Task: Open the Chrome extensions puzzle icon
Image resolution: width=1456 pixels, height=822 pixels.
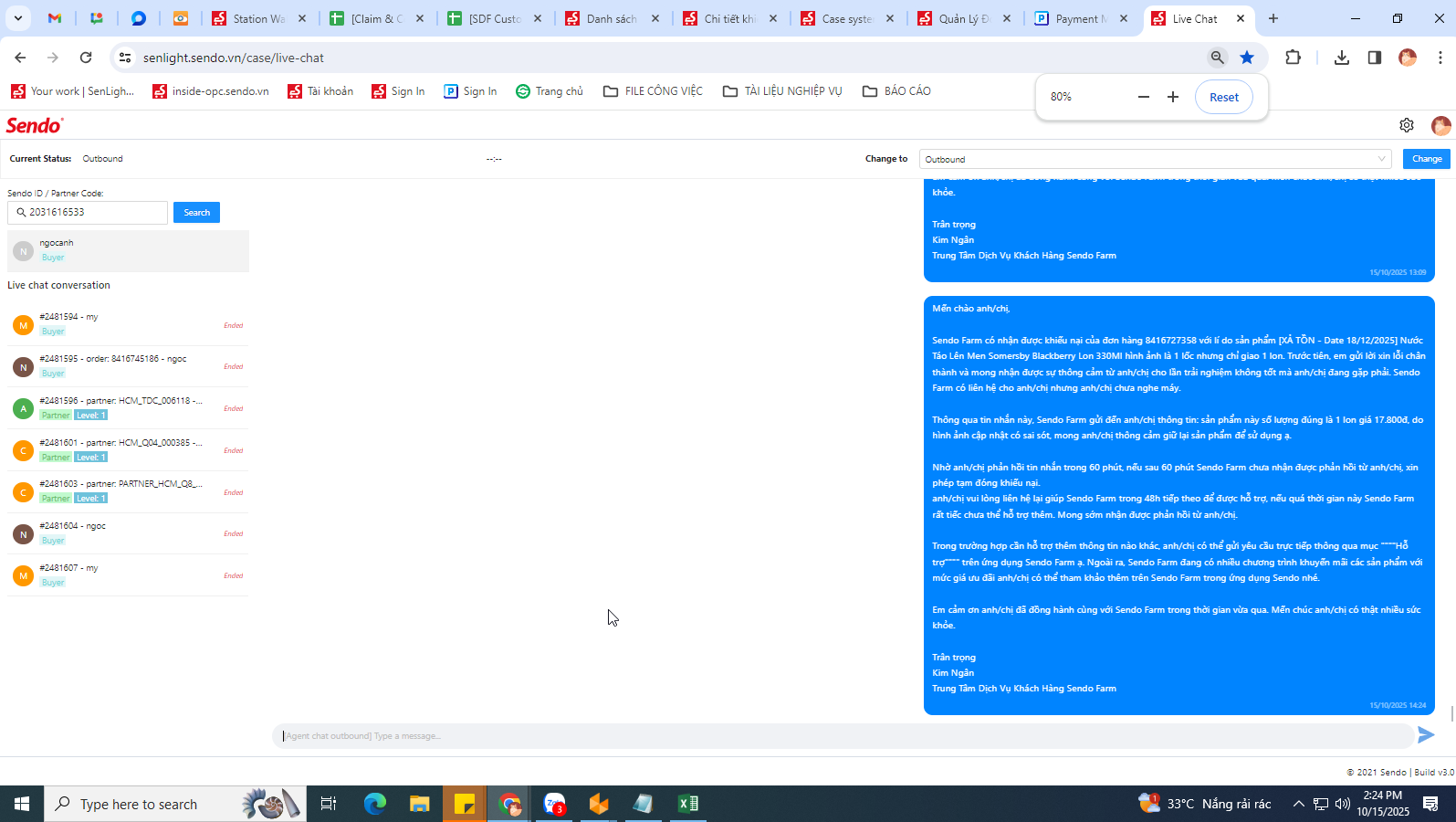Action: pos(1293,58)
